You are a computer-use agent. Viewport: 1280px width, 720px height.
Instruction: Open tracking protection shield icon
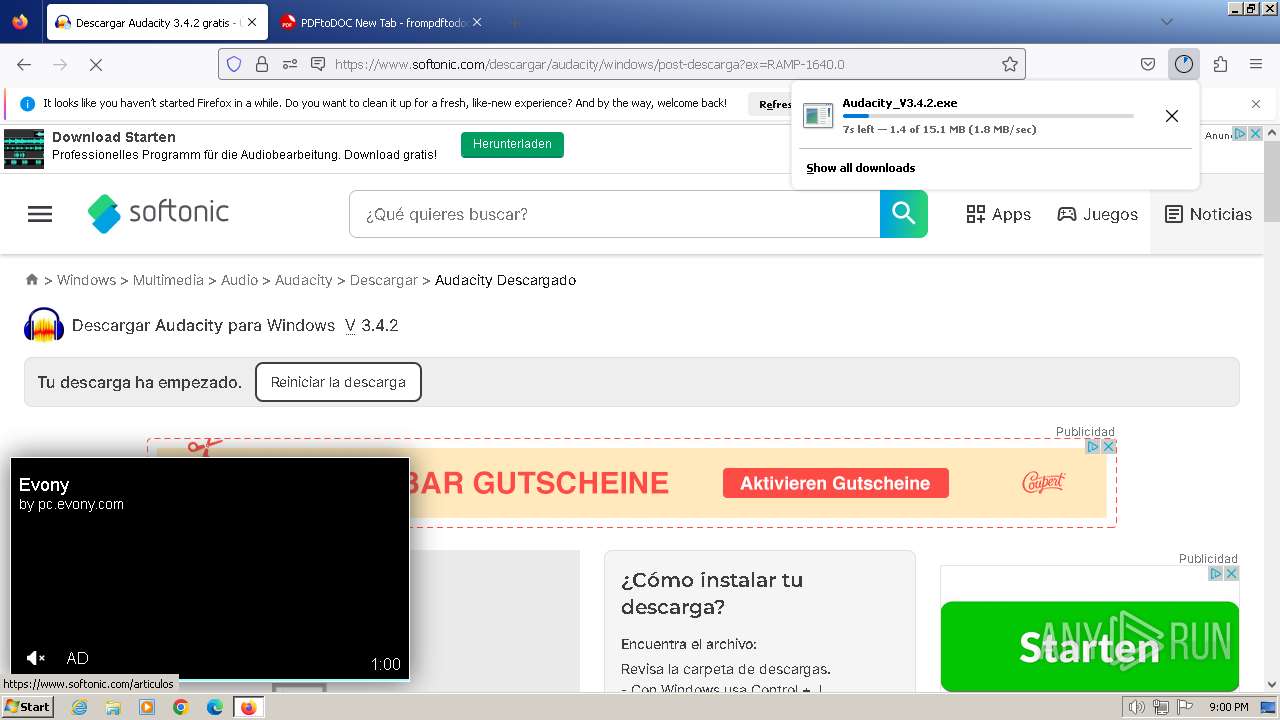point(234,64)
